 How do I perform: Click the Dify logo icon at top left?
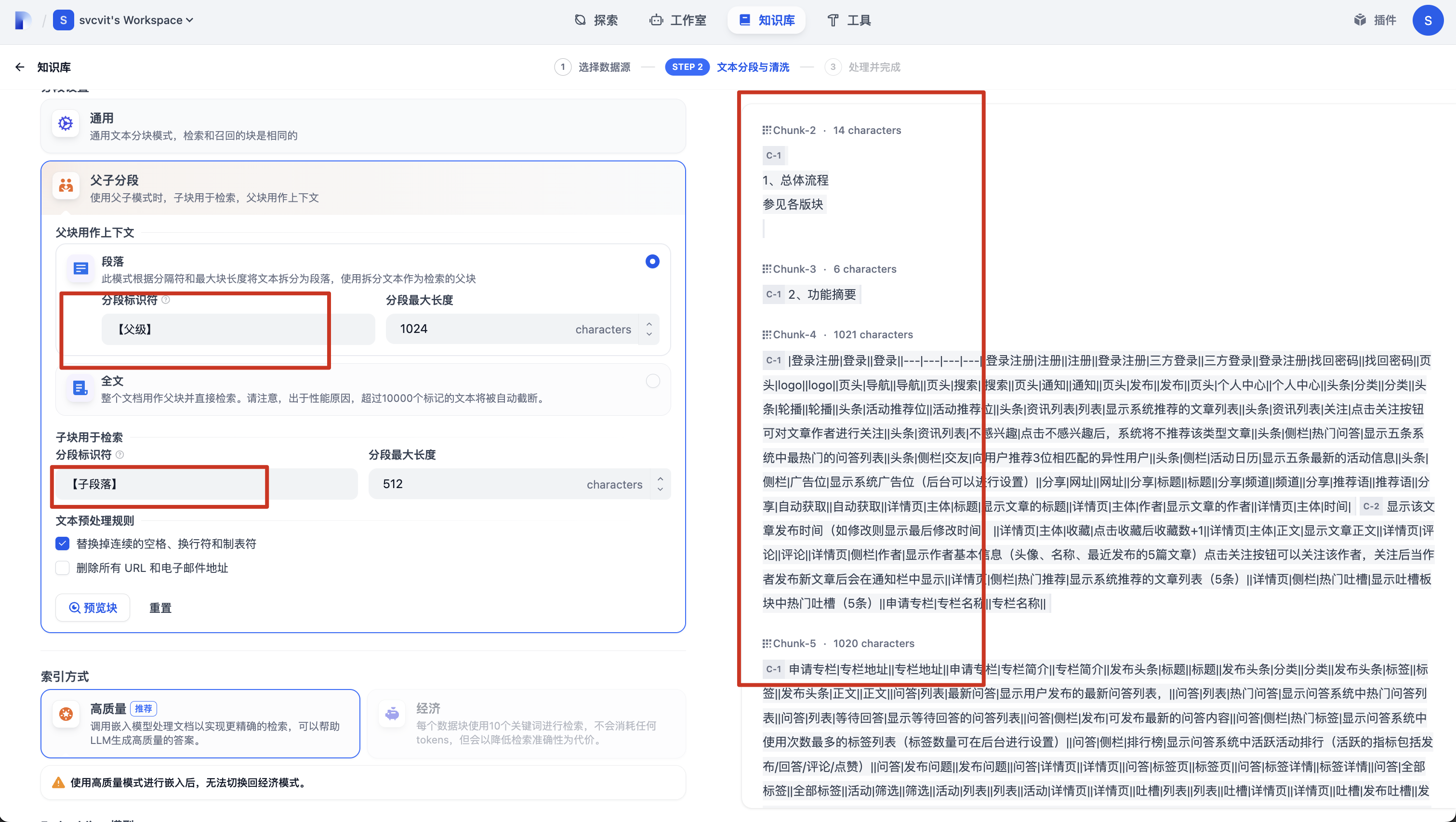[x=23, y=20]
